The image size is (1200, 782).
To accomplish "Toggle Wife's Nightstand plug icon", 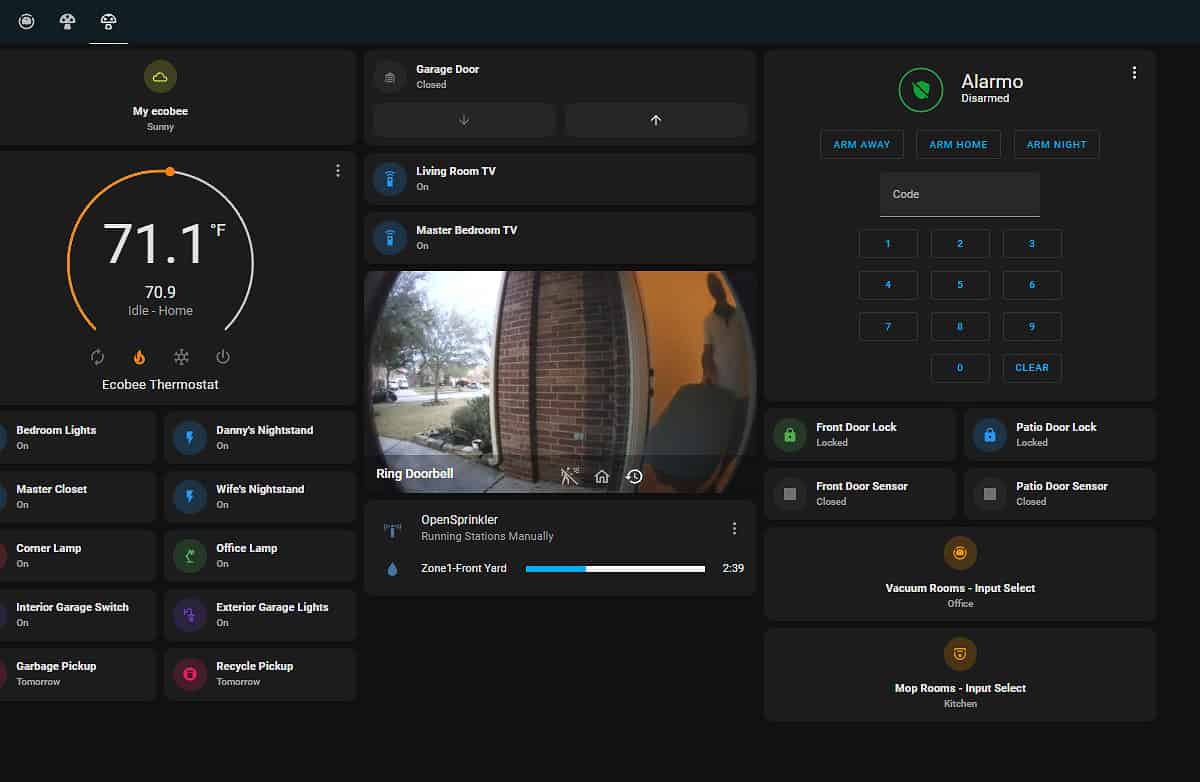I will [190, 496].
